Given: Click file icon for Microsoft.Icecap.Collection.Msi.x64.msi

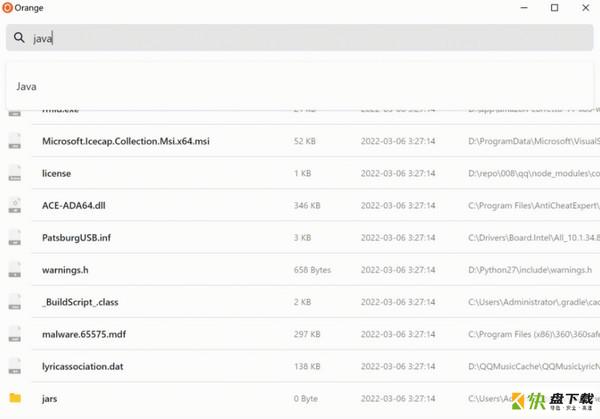Looking at the screenshot, I should 15,141.
